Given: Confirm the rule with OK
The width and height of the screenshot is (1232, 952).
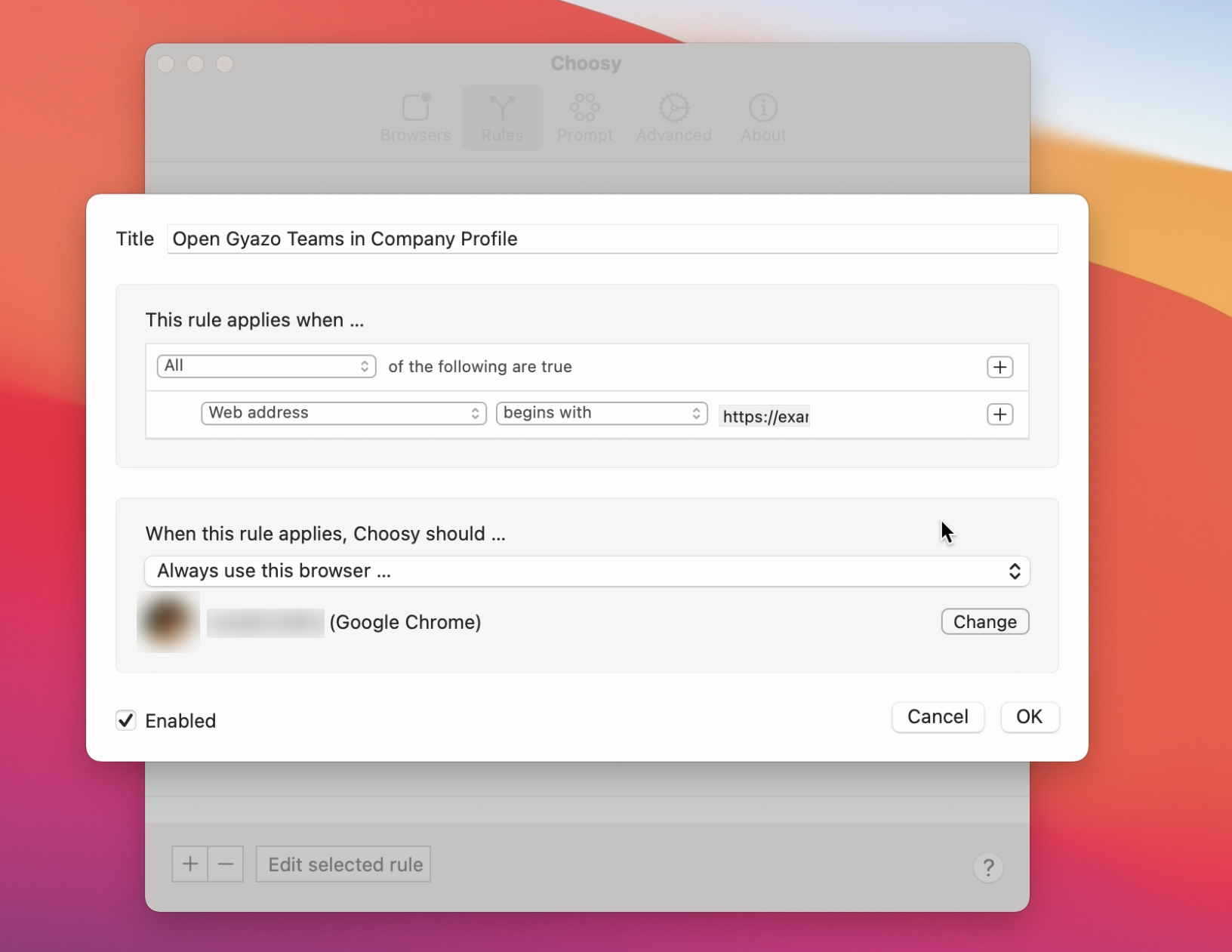Looking at the screenshot, I should [1029, 716].
